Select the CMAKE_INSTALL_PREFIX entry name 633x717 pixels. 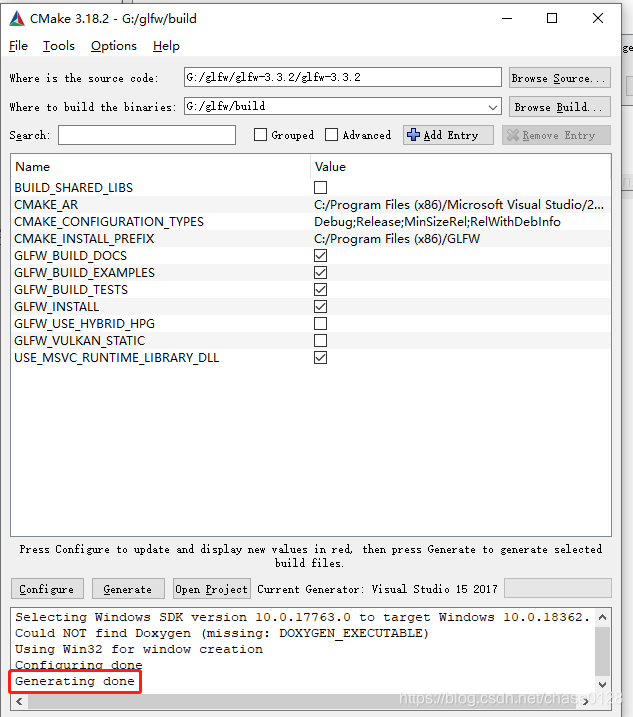tap(84, 239)
